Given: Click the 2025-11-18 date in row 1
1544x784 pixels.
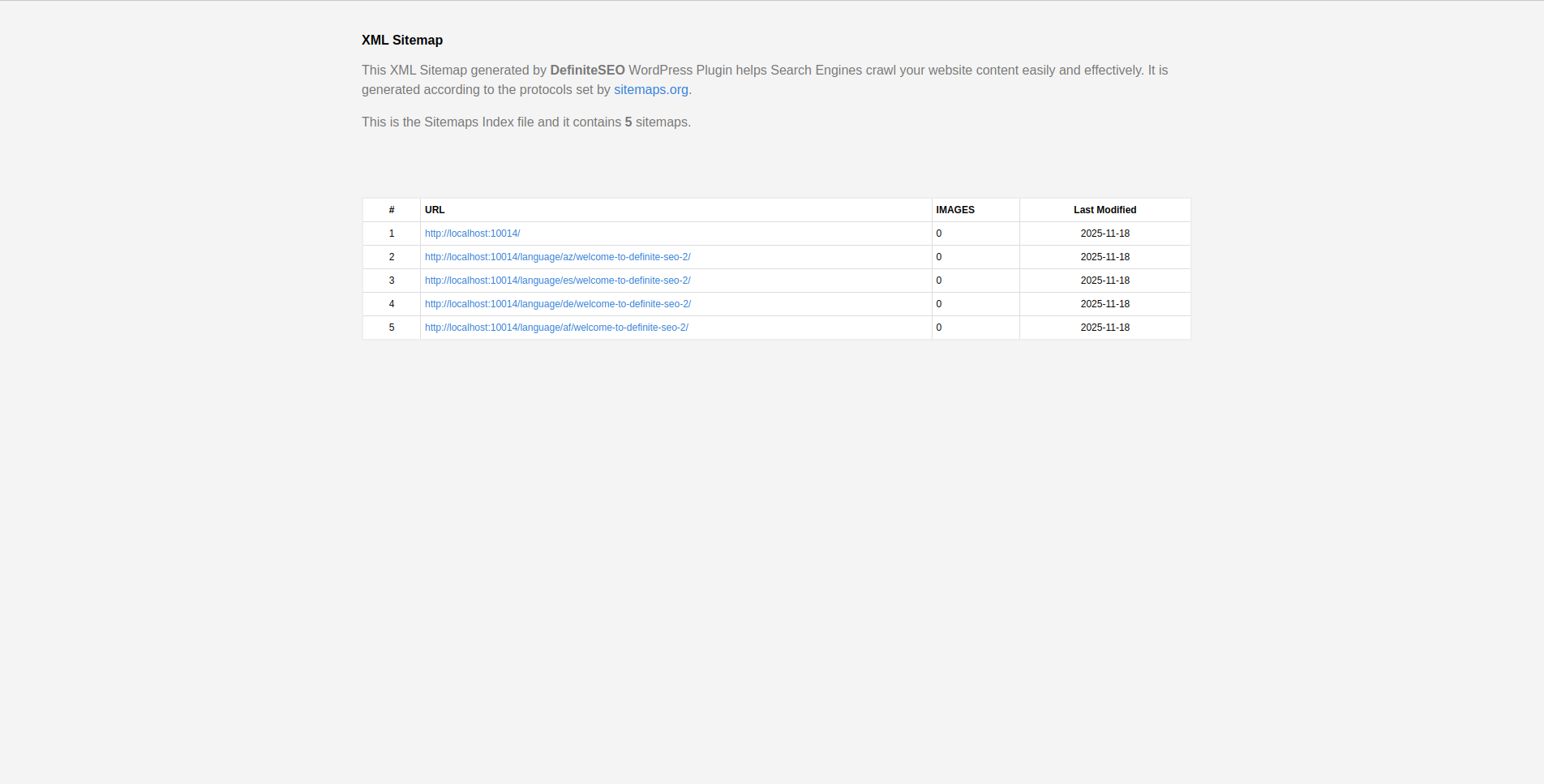Looking at the screenshot, I should coord(1104,233).
